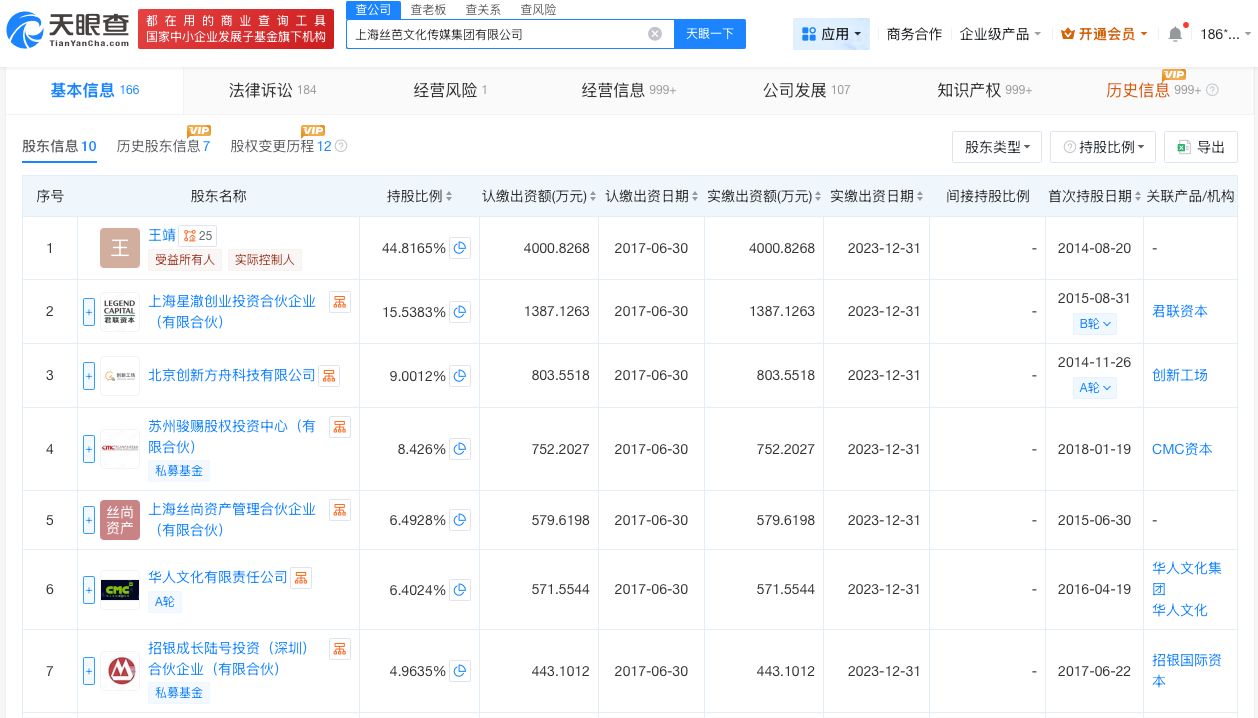Viewport: 1258px width, 718px height.
Task: Expand the B轮 chevron under 君联资本
Action: pos(1107,324)
